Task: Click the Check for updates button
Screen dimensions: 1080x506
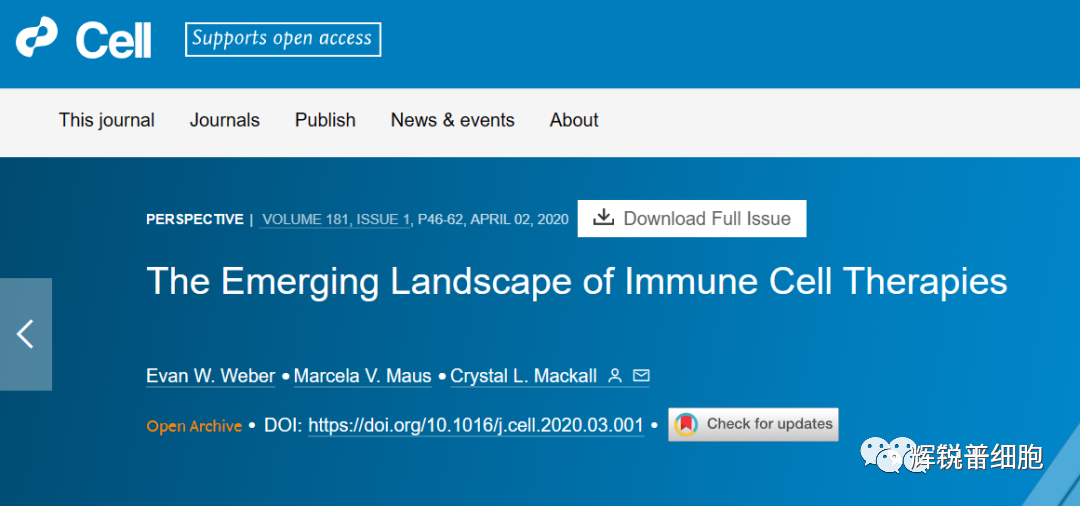Action: coord(754,424)
